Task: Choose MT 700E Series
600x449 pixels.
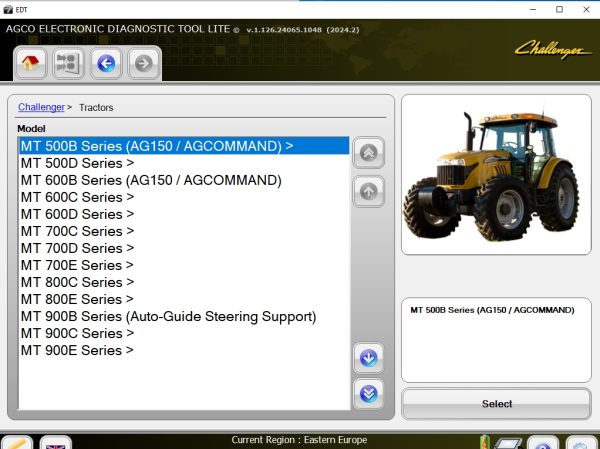Action: pos(184,265)
